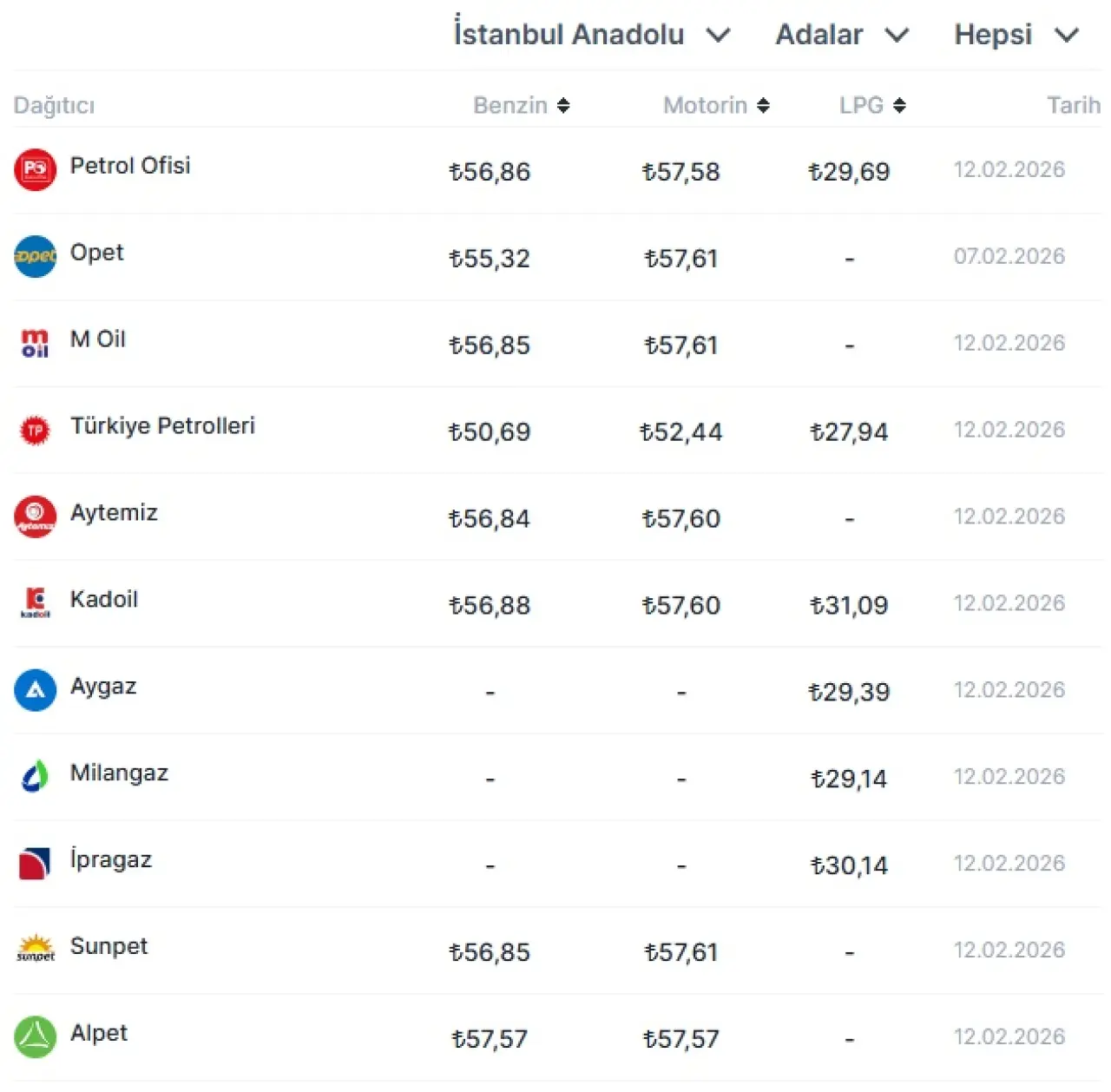Screen dimensions: 1111x1092
Task: Click the green Alpet logo
Action: pyautogui.click(x=35, y=1036)
